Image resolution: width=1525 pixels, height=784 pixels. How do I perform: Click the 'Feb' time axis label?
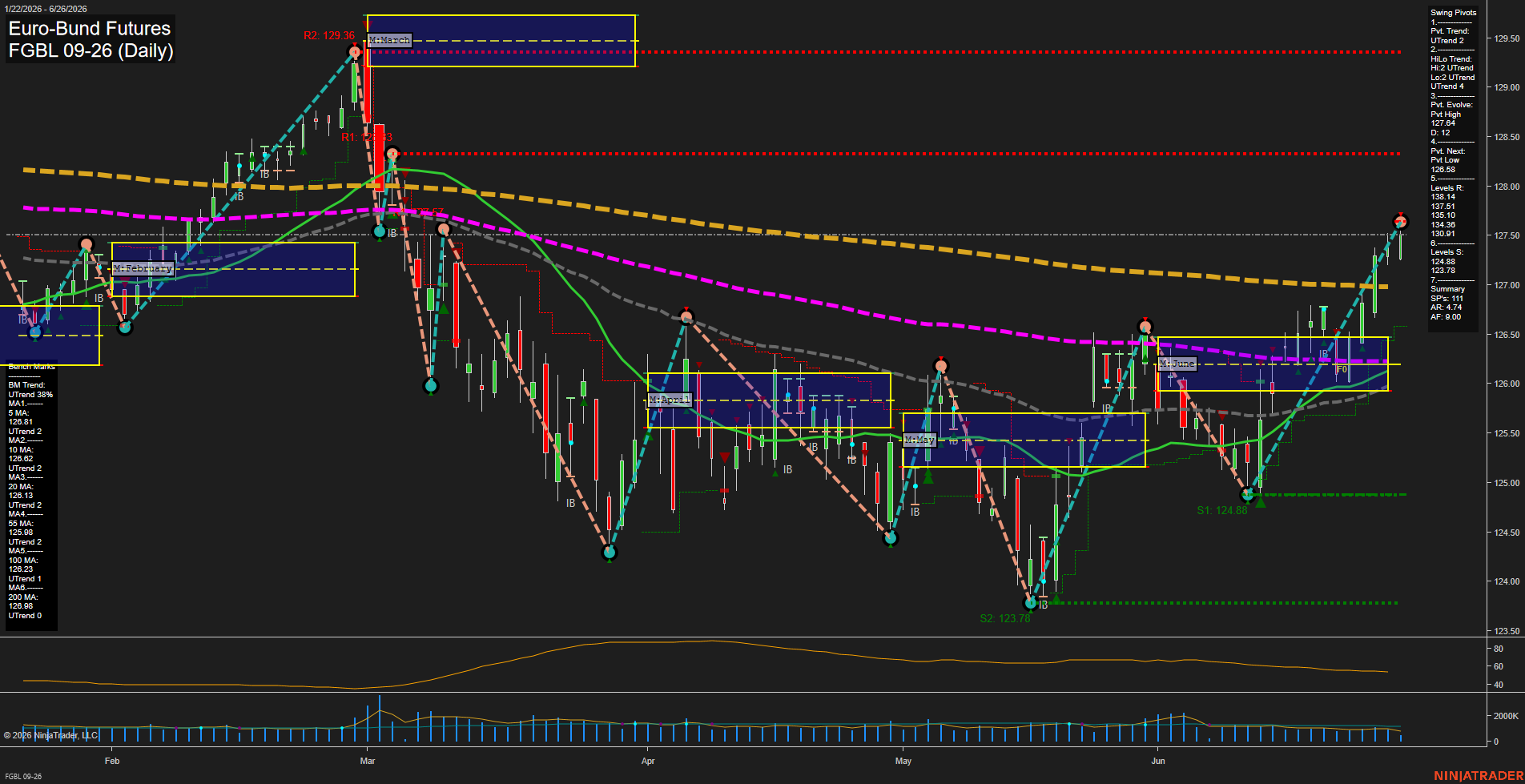pyautogui.click(x=112, y=761)
